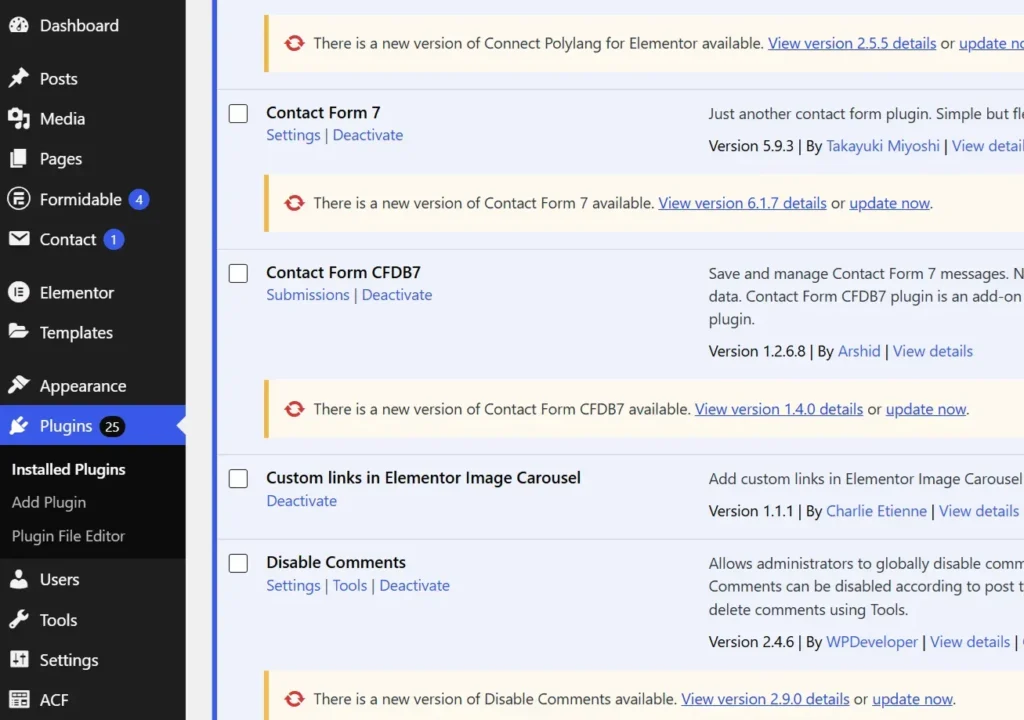This screenshot has height=720, width=1024.
Task: Open author link Charlie Etienne
Action: tap(876, 511)
